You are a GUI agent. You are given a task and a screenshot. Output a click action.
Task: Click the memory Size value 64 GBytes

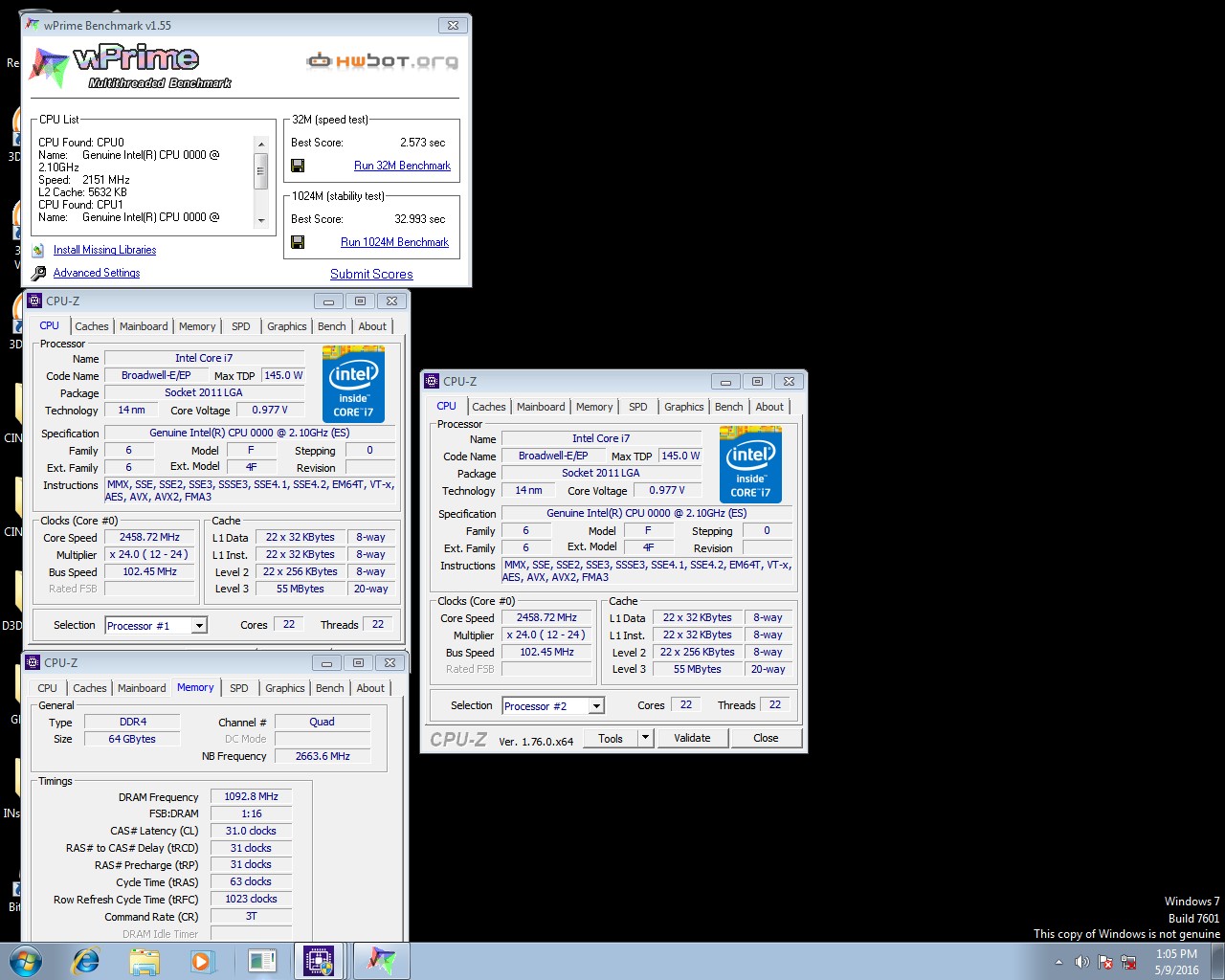[132, 739]
